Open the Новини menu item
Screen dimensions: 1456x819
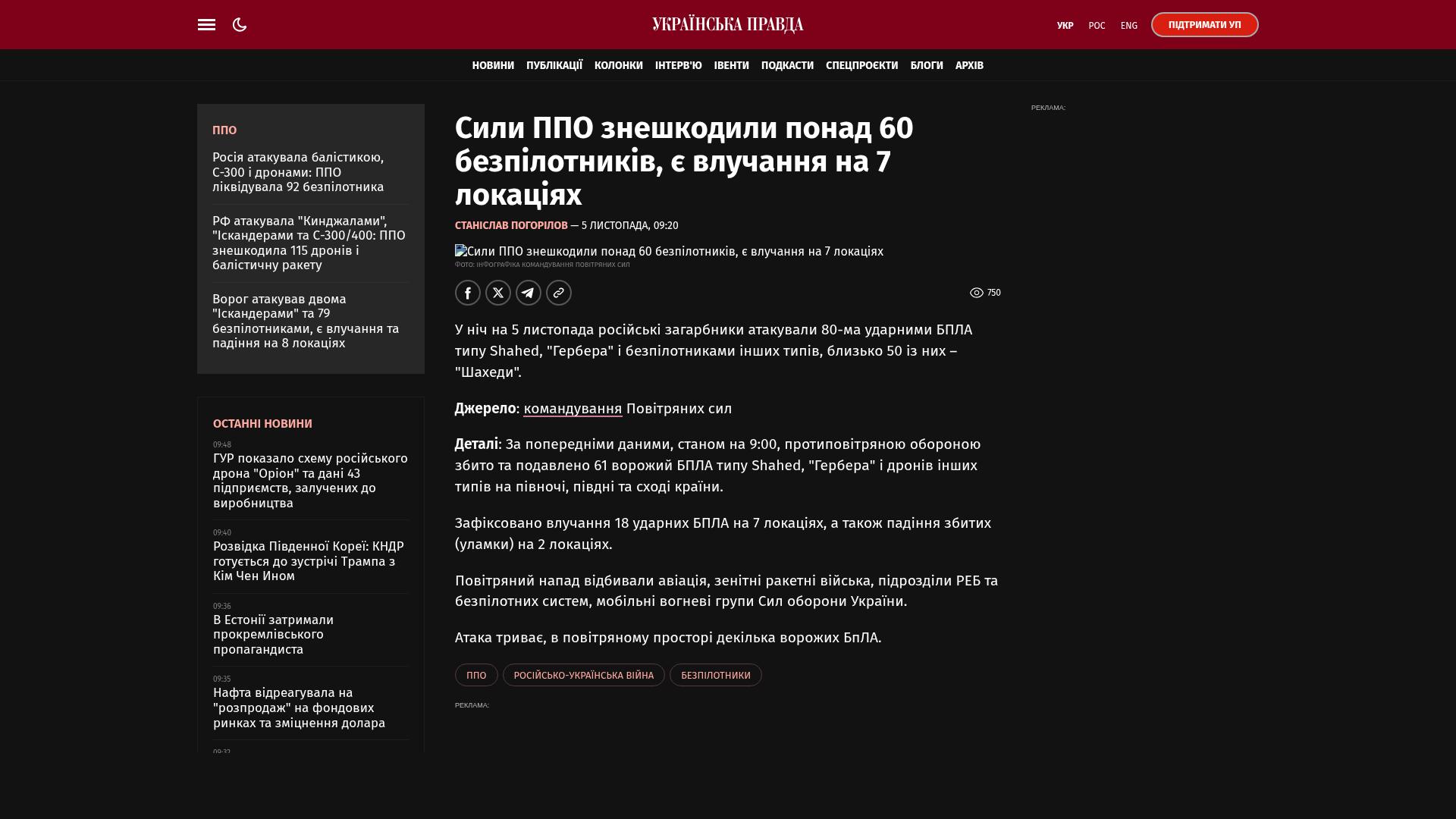pos(493,66)
